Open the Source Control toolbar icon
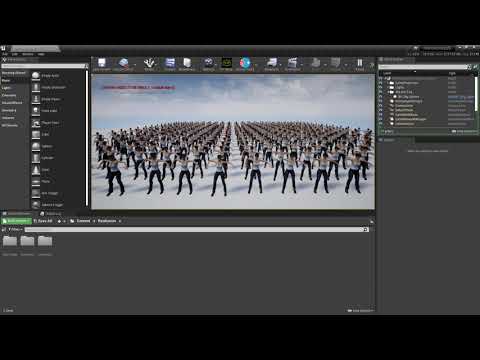The image size is (480, 360). click(x=123, y=64)
